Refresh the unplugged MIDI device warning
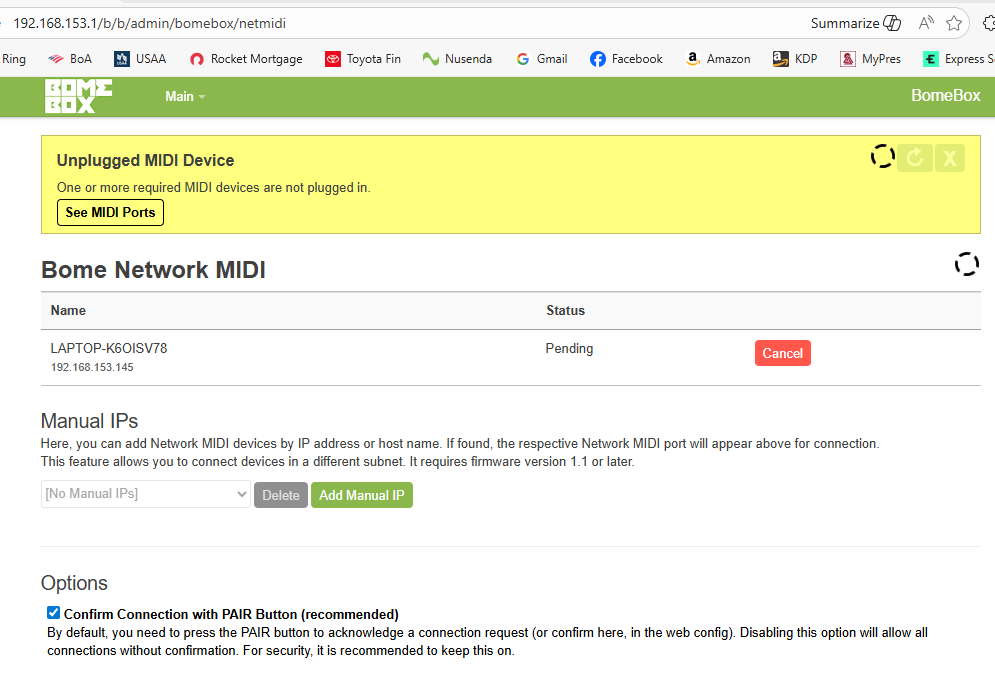This screenshot has height=679, width=995. (914, 157)
